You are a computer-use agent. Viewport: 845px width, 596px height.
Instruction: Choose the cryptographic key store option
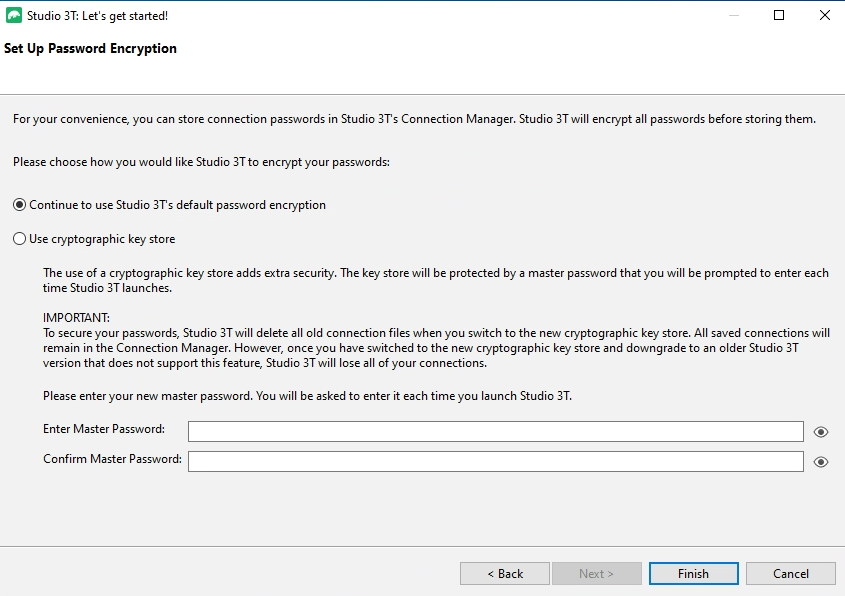17,238
